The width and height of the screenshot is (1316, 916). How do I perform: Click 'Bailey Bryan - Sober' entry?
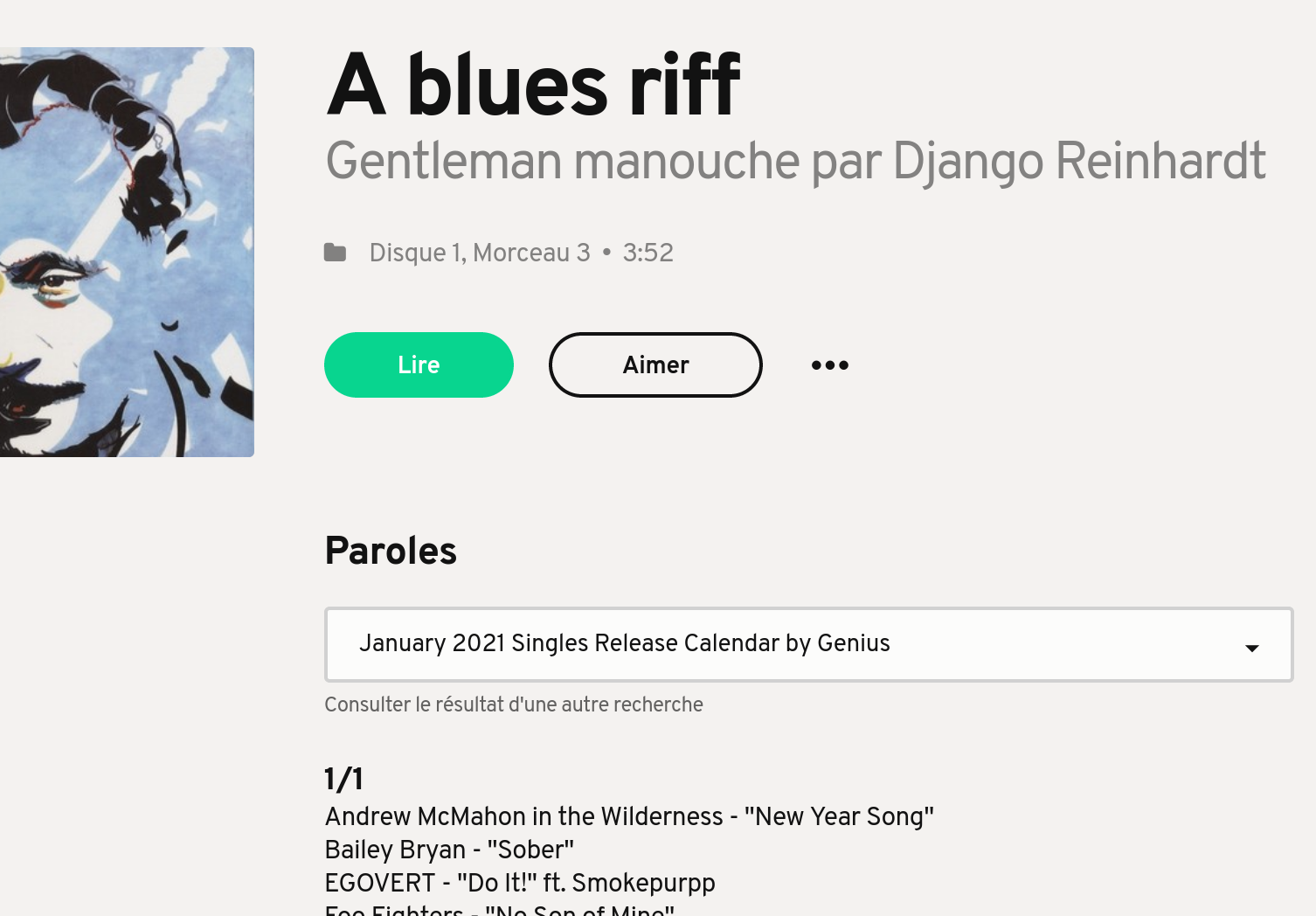coord(449,850)
